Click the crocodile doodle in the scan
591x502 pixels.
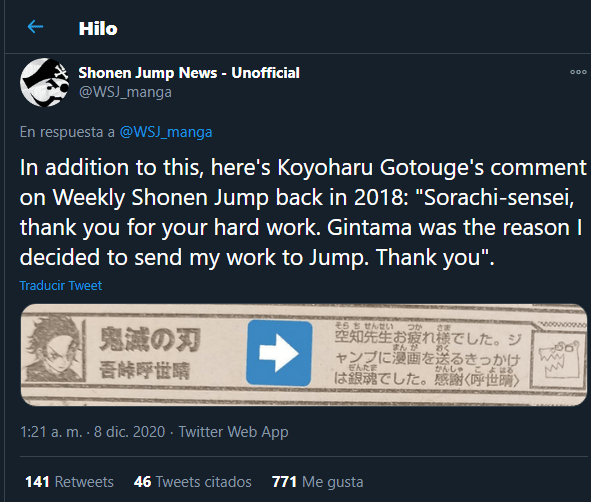(x=558, y=358)
